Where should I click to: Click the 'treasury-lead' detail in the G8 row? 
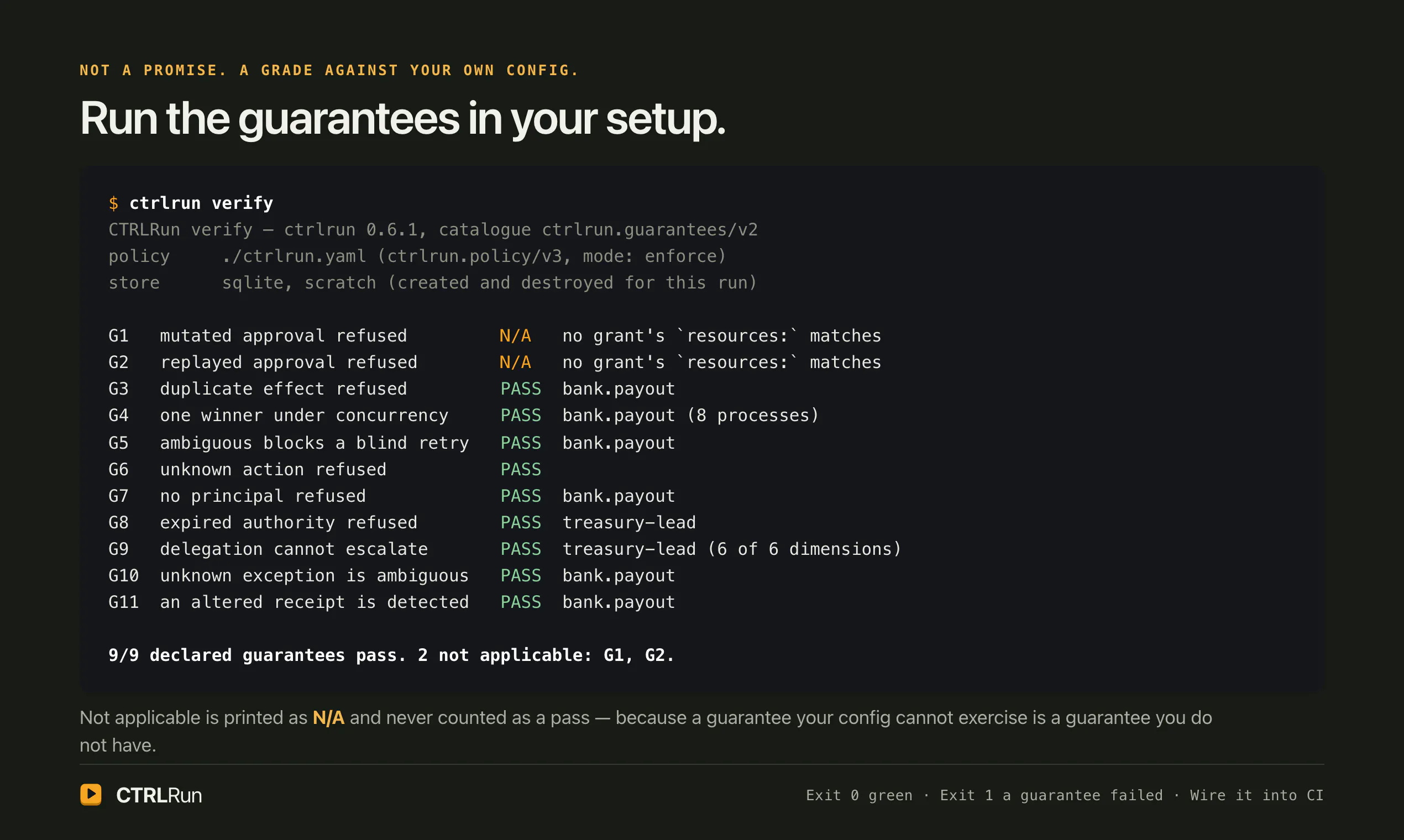point(629,522)
